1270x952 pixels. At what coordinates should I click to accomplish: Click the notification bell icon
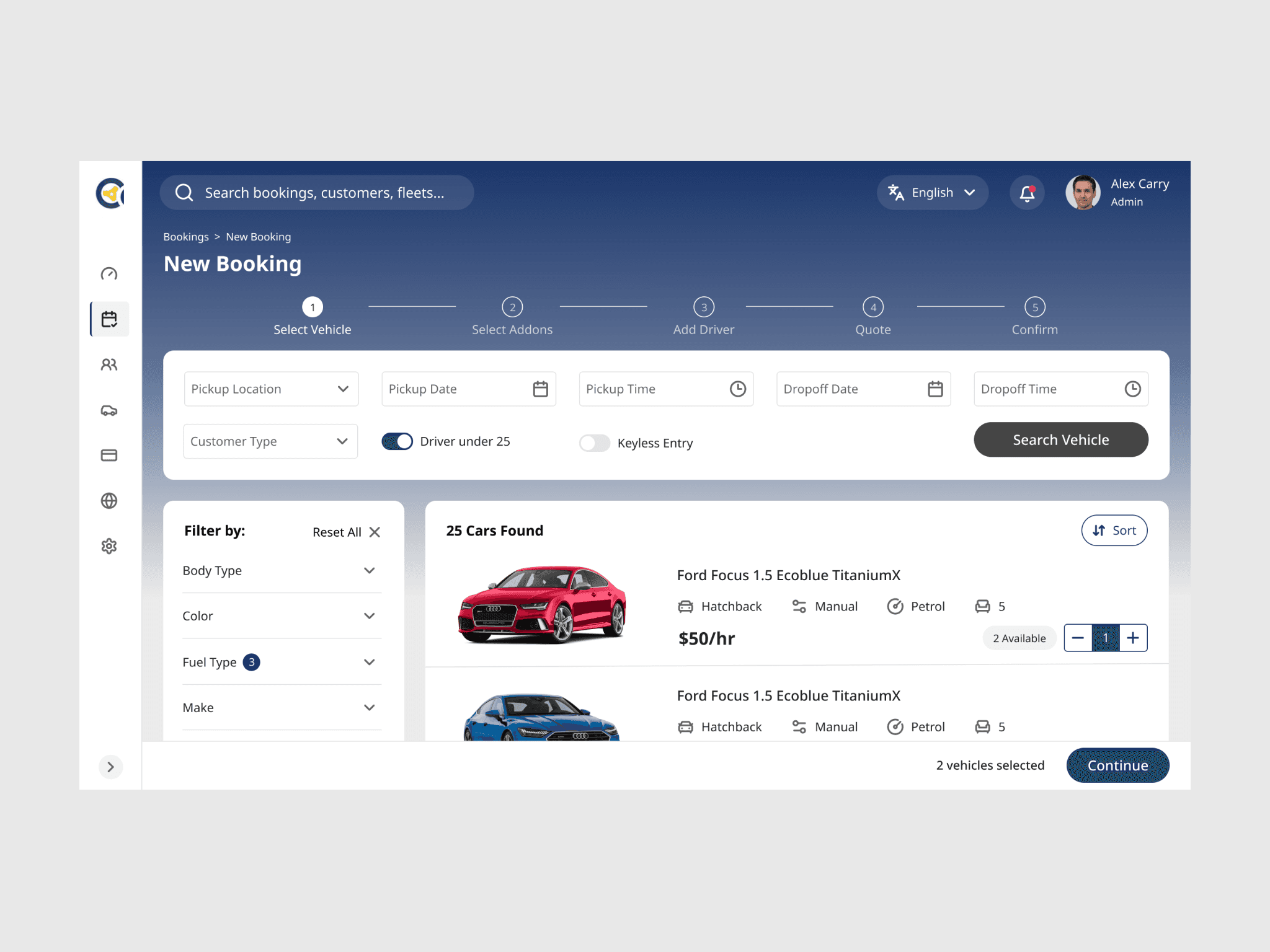click(x=1027, y=193)
